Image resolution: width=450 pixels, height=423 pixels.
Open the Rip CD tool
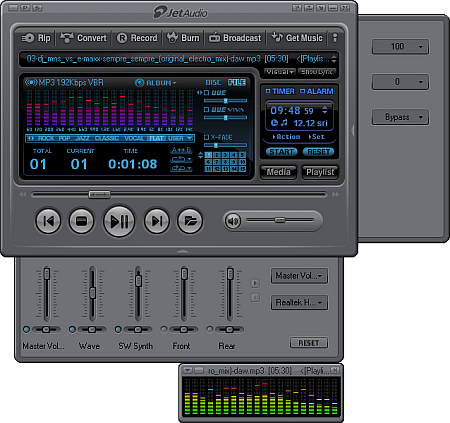[36, 38]
